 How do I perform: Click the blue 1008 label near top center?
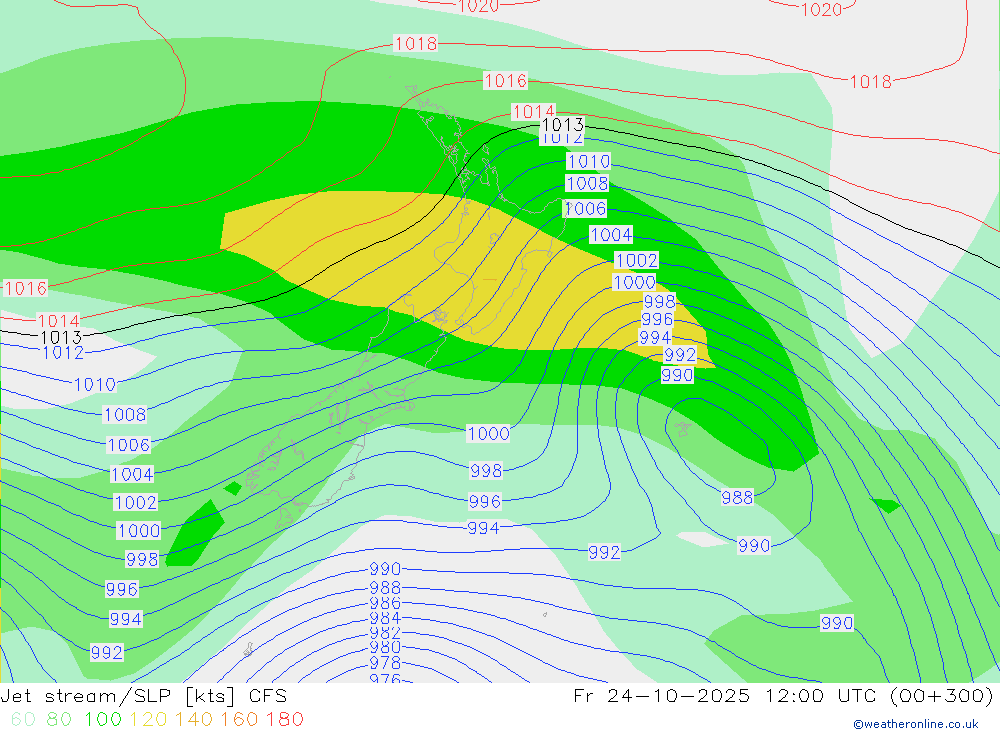click(x=587, y=184)
